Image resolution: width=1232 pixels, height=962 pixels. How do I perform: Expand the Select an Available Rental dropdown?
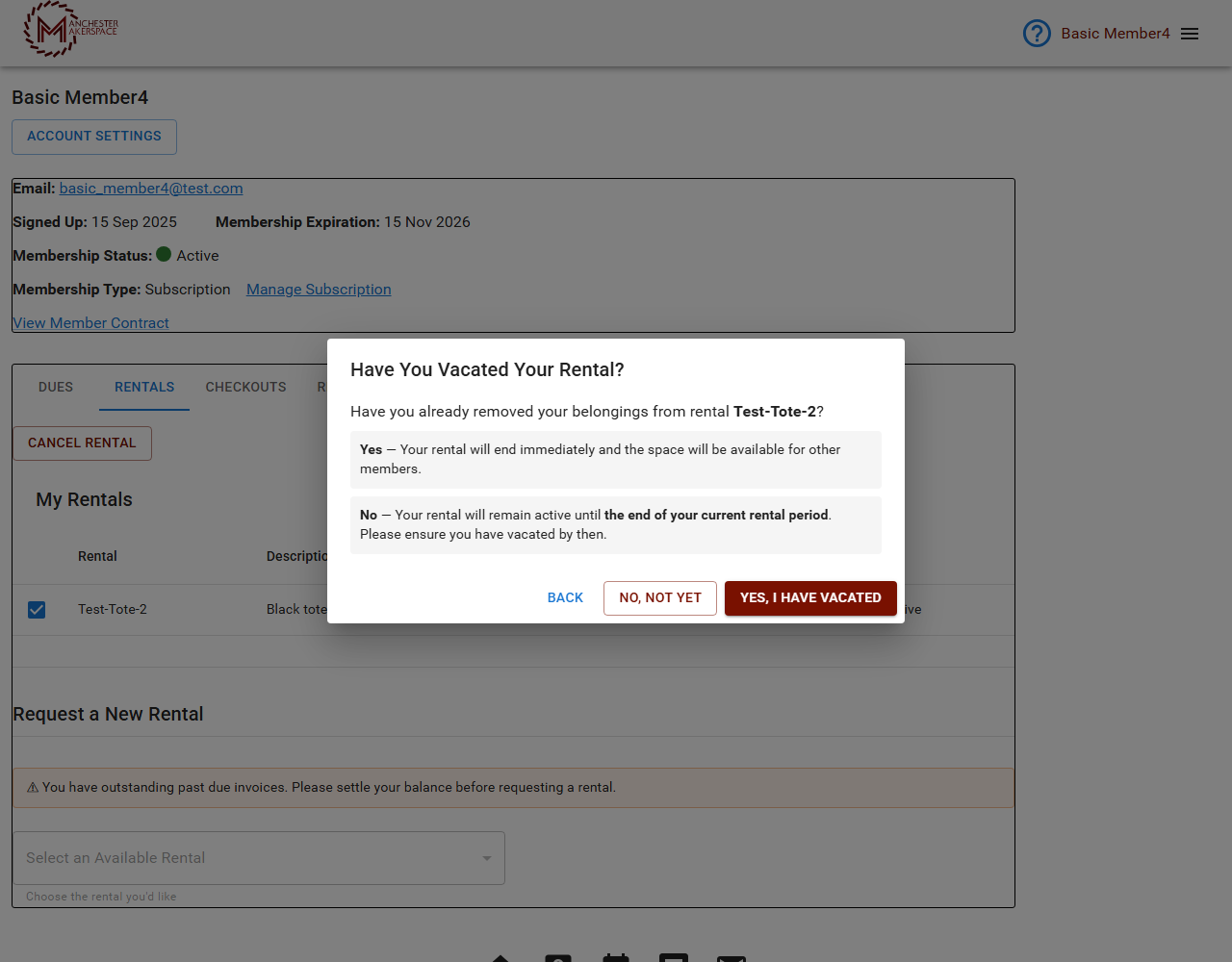259,858
